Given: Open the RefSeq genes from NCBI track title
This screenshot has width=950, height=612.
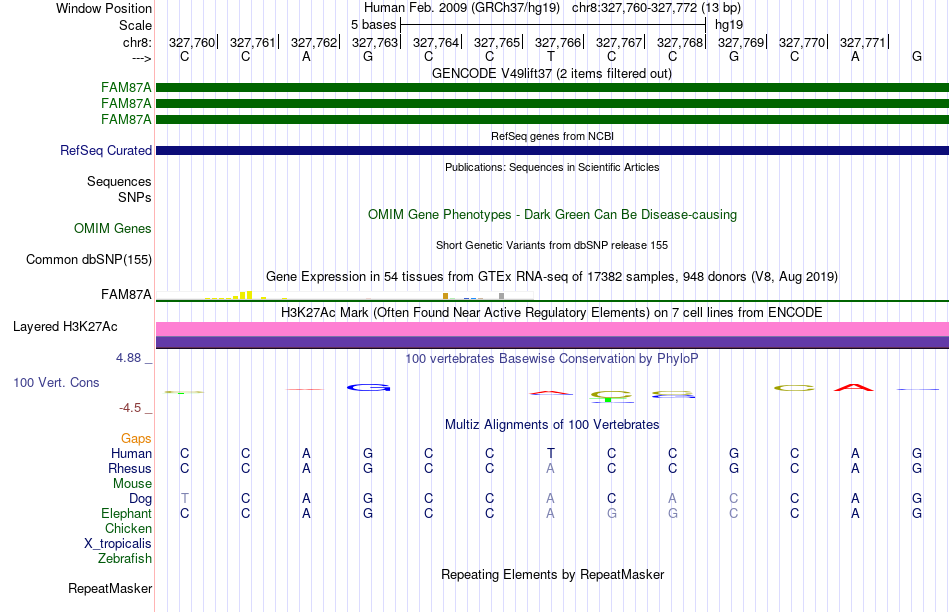Looking at the screenshot, I should click(552, 136).
